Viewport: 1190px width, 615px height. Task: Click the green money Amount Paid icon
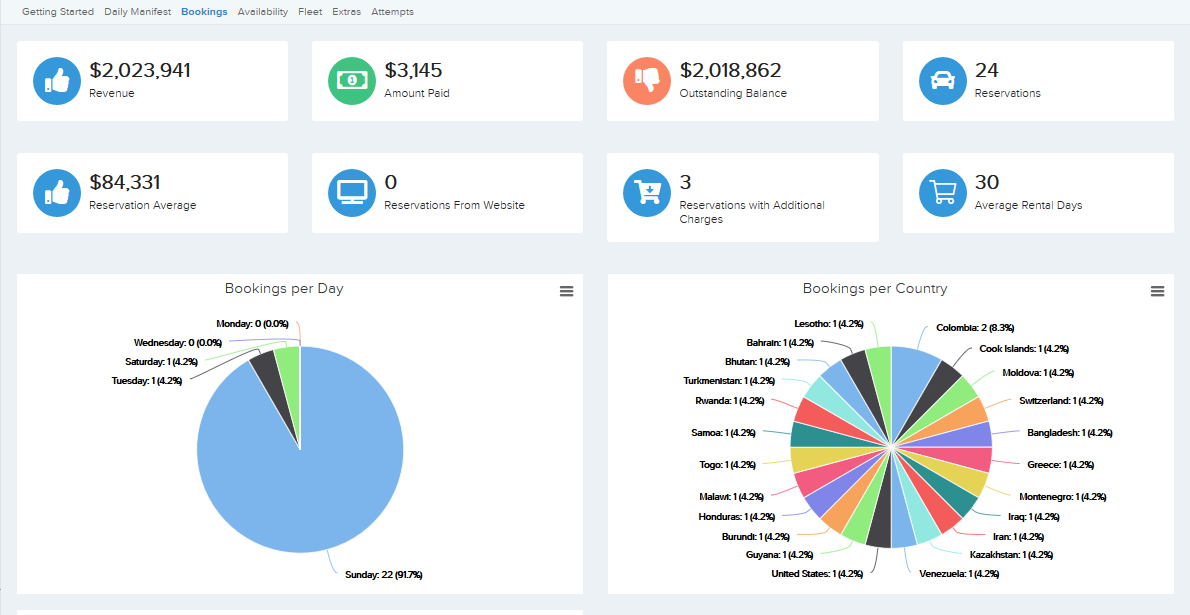(352, 81)
